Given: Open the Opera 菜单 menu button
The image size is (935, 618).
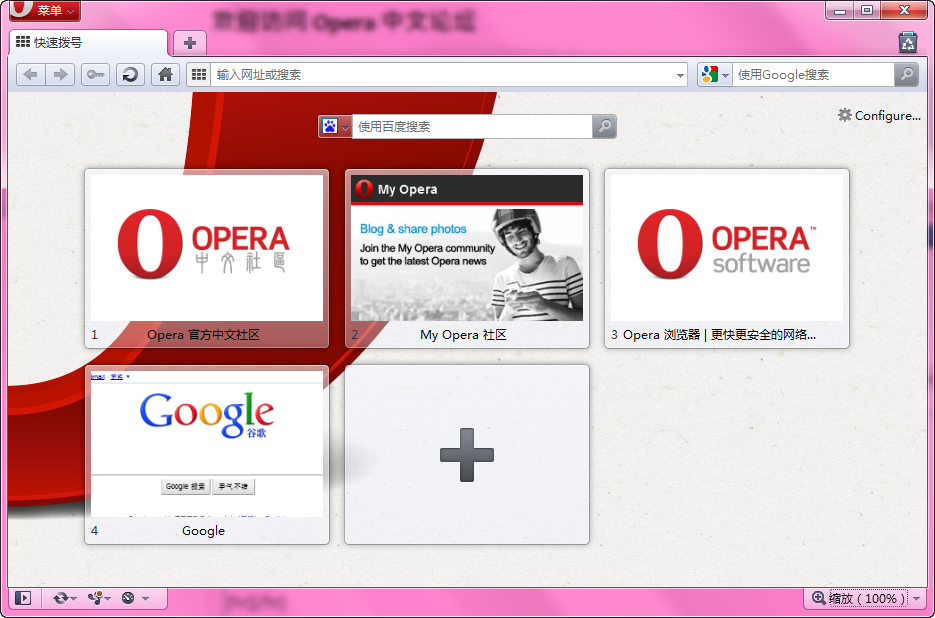Looking at the screenshot, I should click(45, 10).
